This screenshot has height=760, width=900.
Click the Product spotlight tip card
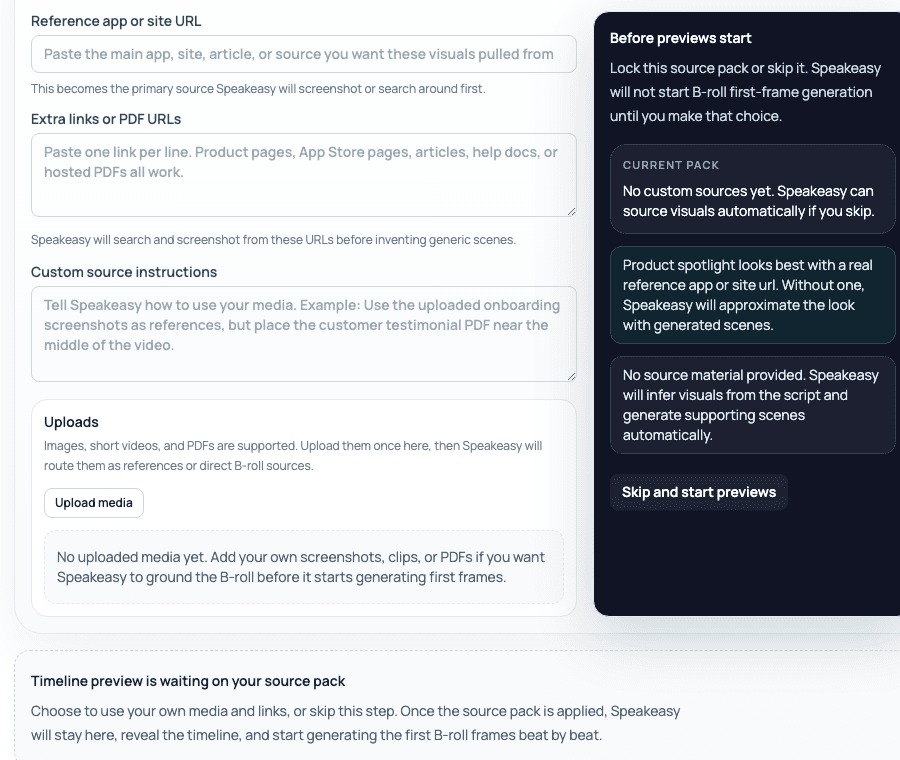(752, 295)
